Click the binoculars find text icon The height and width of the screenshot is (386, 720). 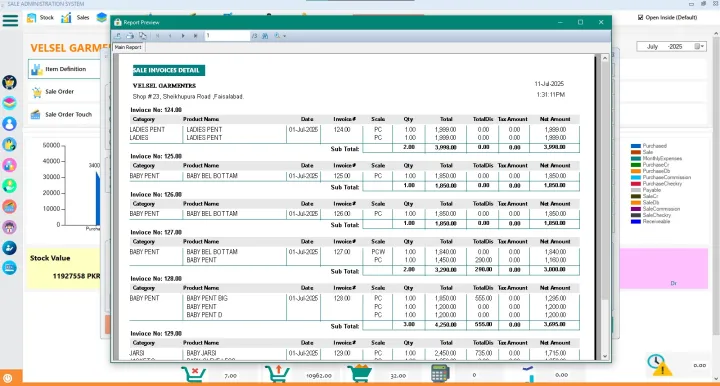point(265,36)
